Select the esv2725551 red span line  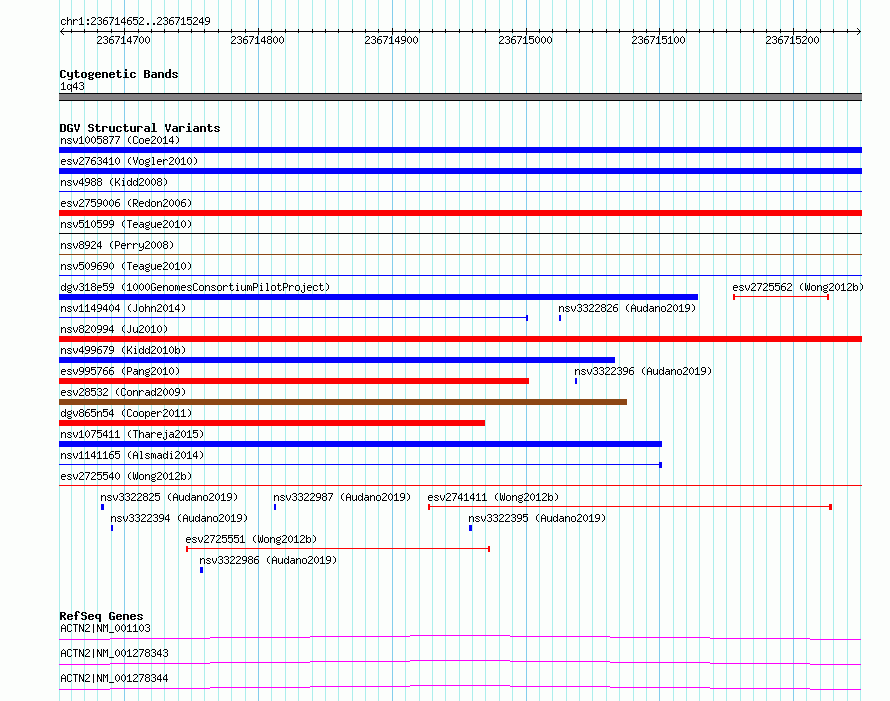[338, 549]
